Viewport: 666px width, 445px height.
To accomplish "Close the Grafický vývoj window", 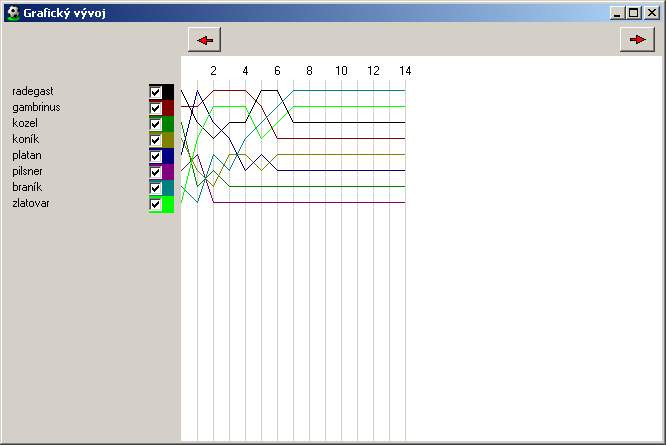I will pyautogui.click(x=652, y=13).
